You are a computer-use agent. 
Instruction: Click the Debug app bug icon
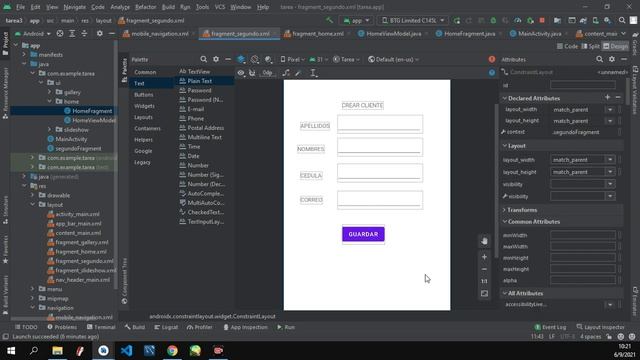coord(493,20)
